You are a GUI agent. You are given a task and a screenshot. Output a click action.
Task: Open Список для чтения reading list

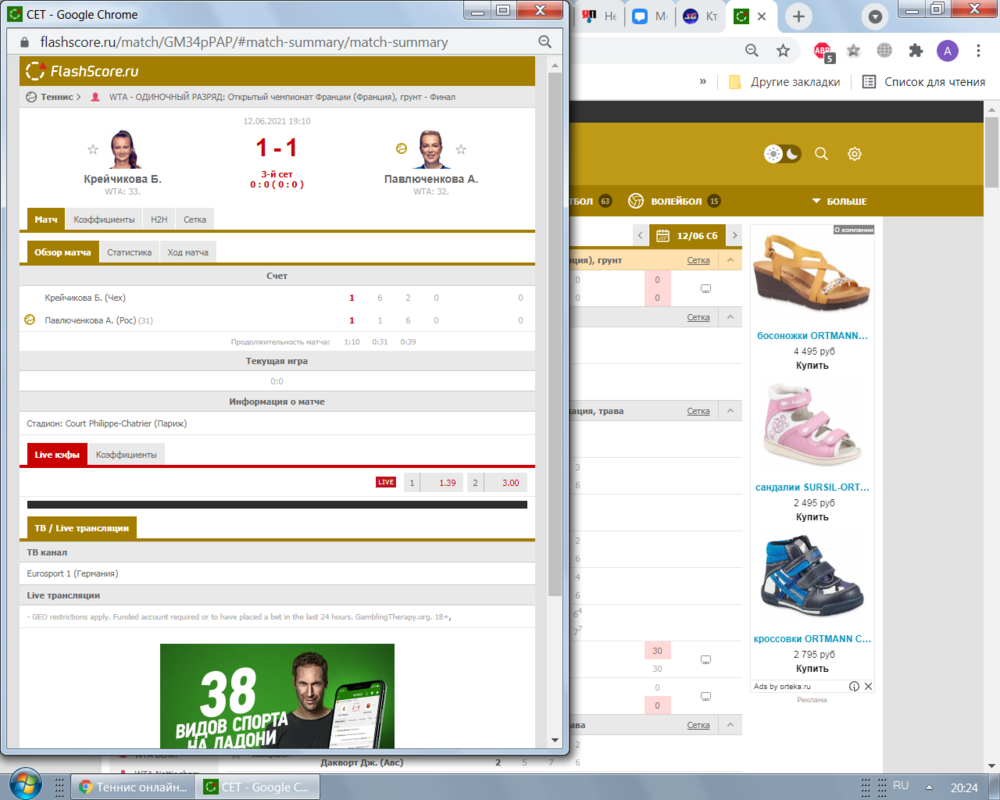(923, 82)
